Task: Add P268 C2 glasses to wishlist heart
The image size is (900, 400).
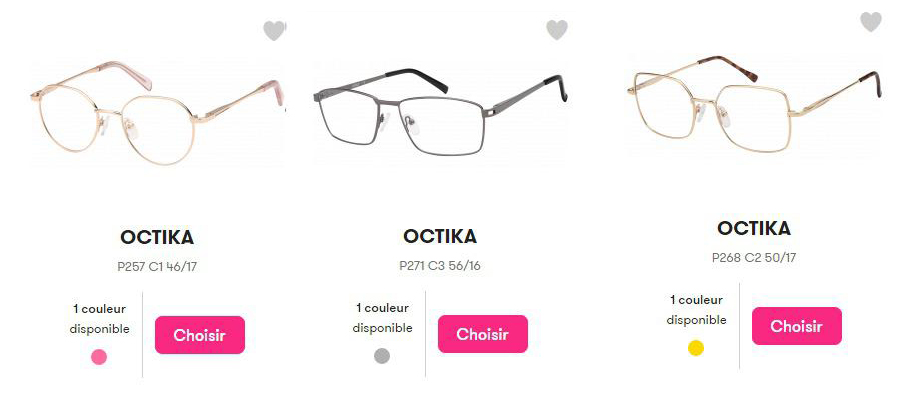Action: [x=871, y=21]
